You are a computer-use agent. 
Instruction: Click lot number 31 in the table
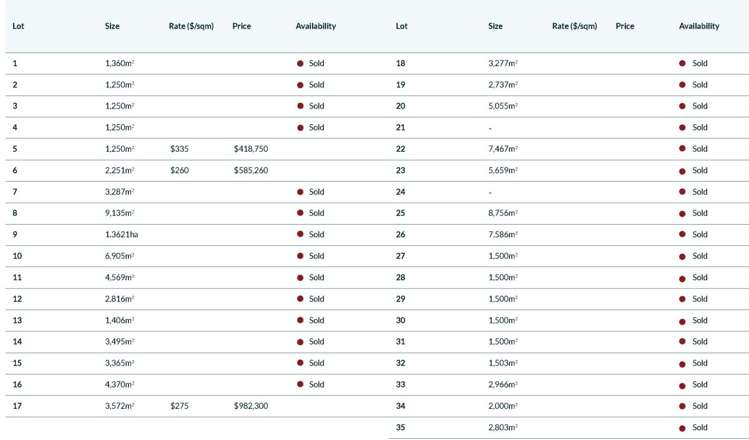click(400, 342)
